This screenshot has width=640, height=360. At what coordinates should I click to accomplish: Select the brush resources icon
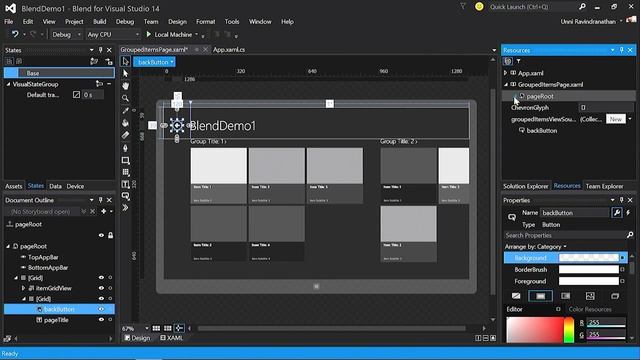[x=615, y=296]
